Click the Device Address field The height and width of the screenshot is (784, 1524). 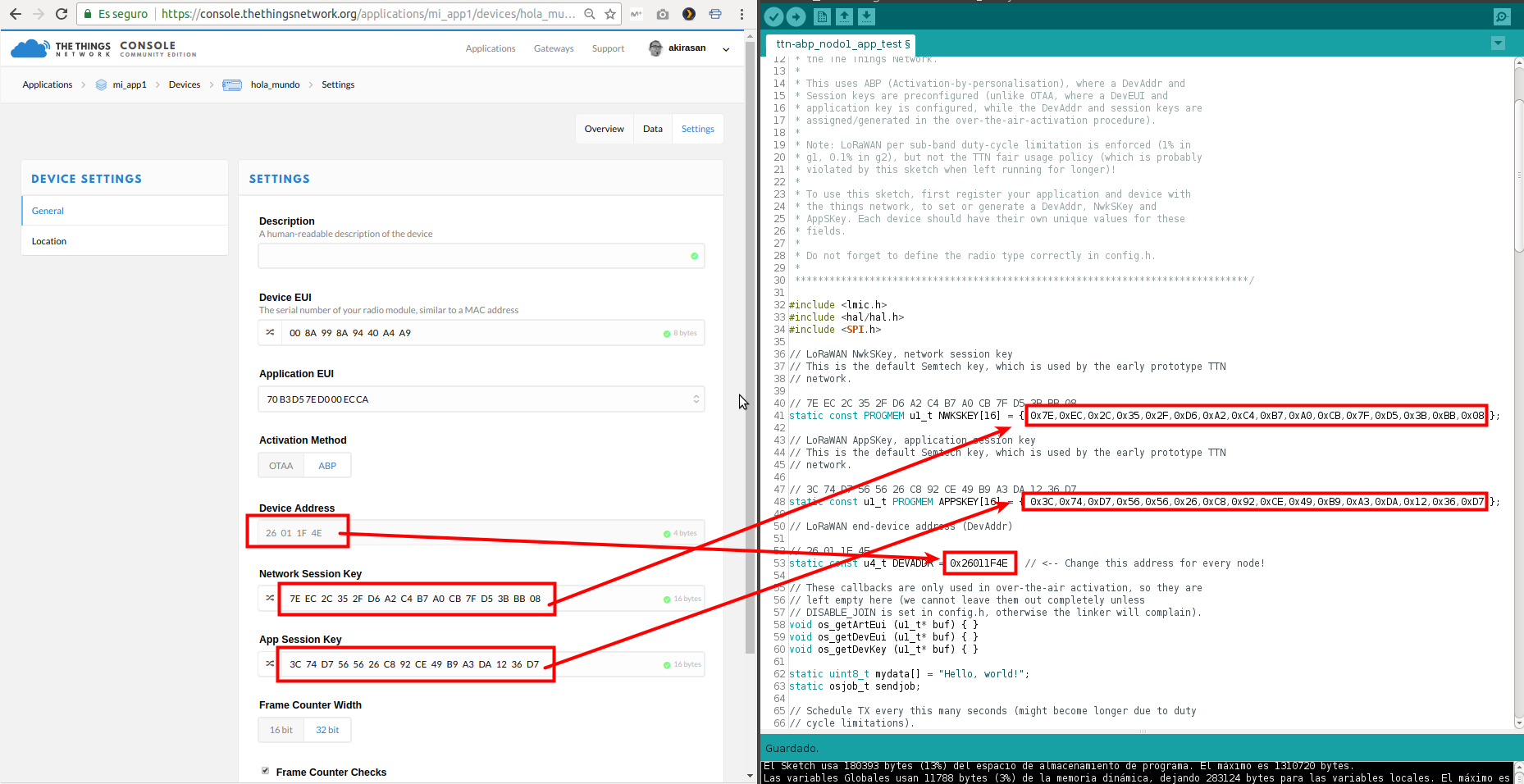pyautogui.click(x=481, y=533)
